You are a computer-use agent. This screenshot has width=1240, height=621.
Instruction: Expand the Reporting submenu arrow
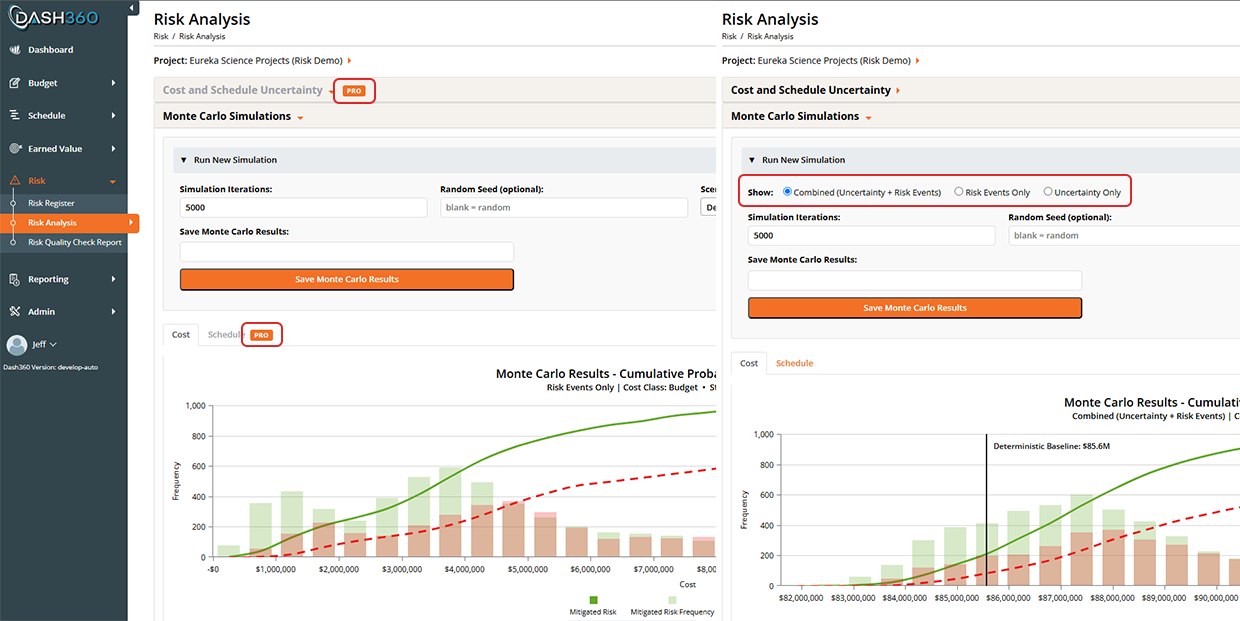pos(114,279)
